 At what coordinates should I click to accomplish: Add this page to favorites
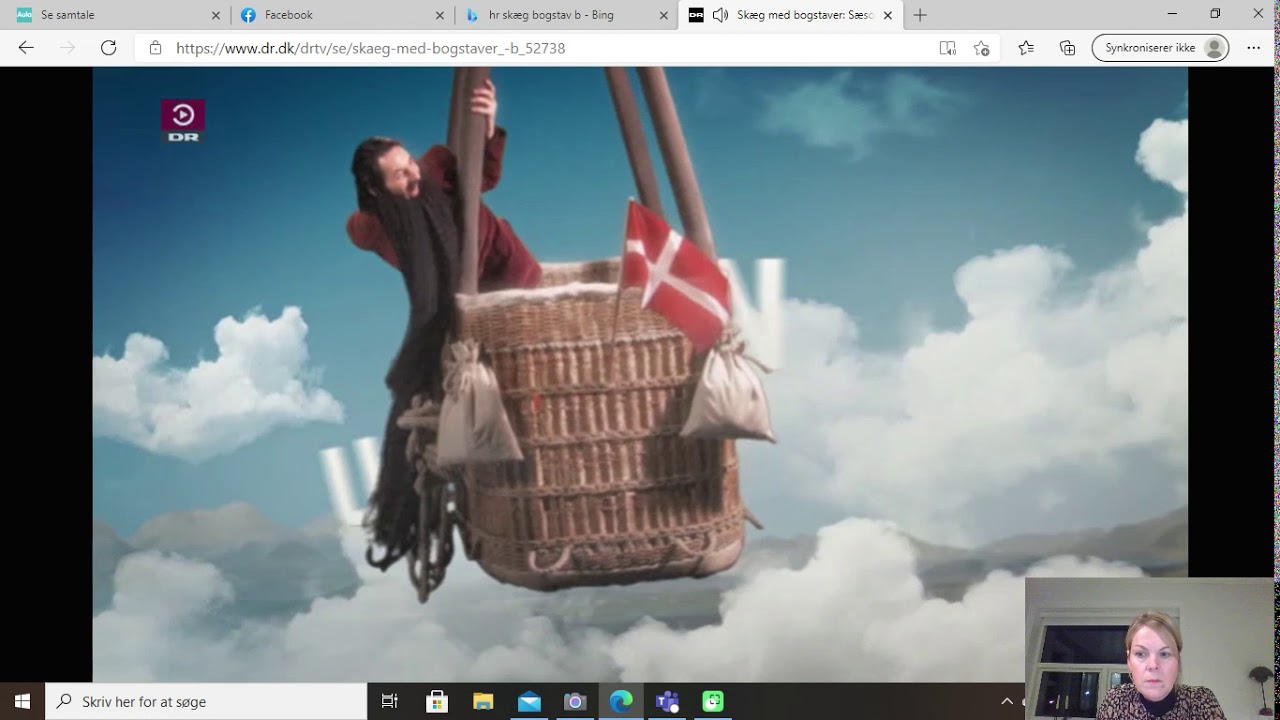point(981,48)
